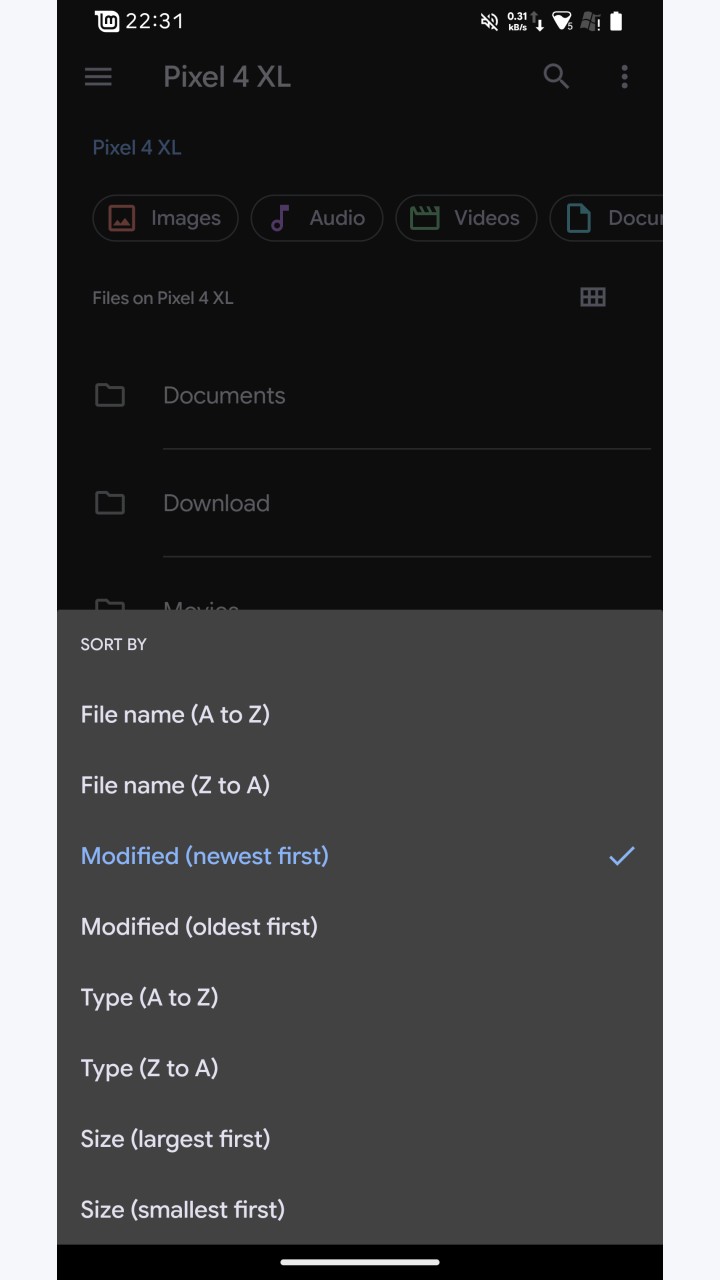Tap the Images chip icon
This screenshot has width=720, height=1280.
122,218
